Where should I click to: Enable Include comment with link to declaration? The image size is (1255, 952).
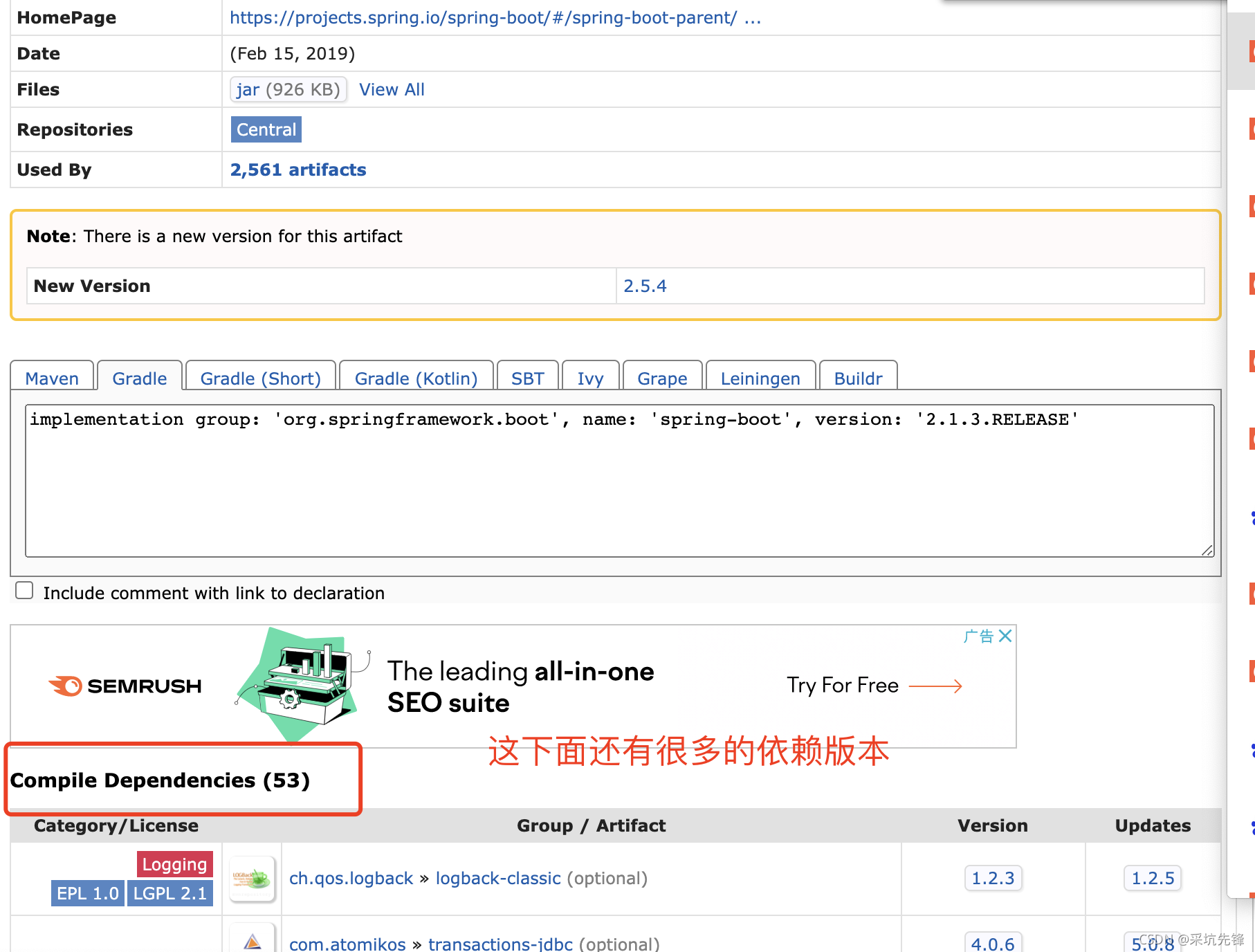click(24, 590)
